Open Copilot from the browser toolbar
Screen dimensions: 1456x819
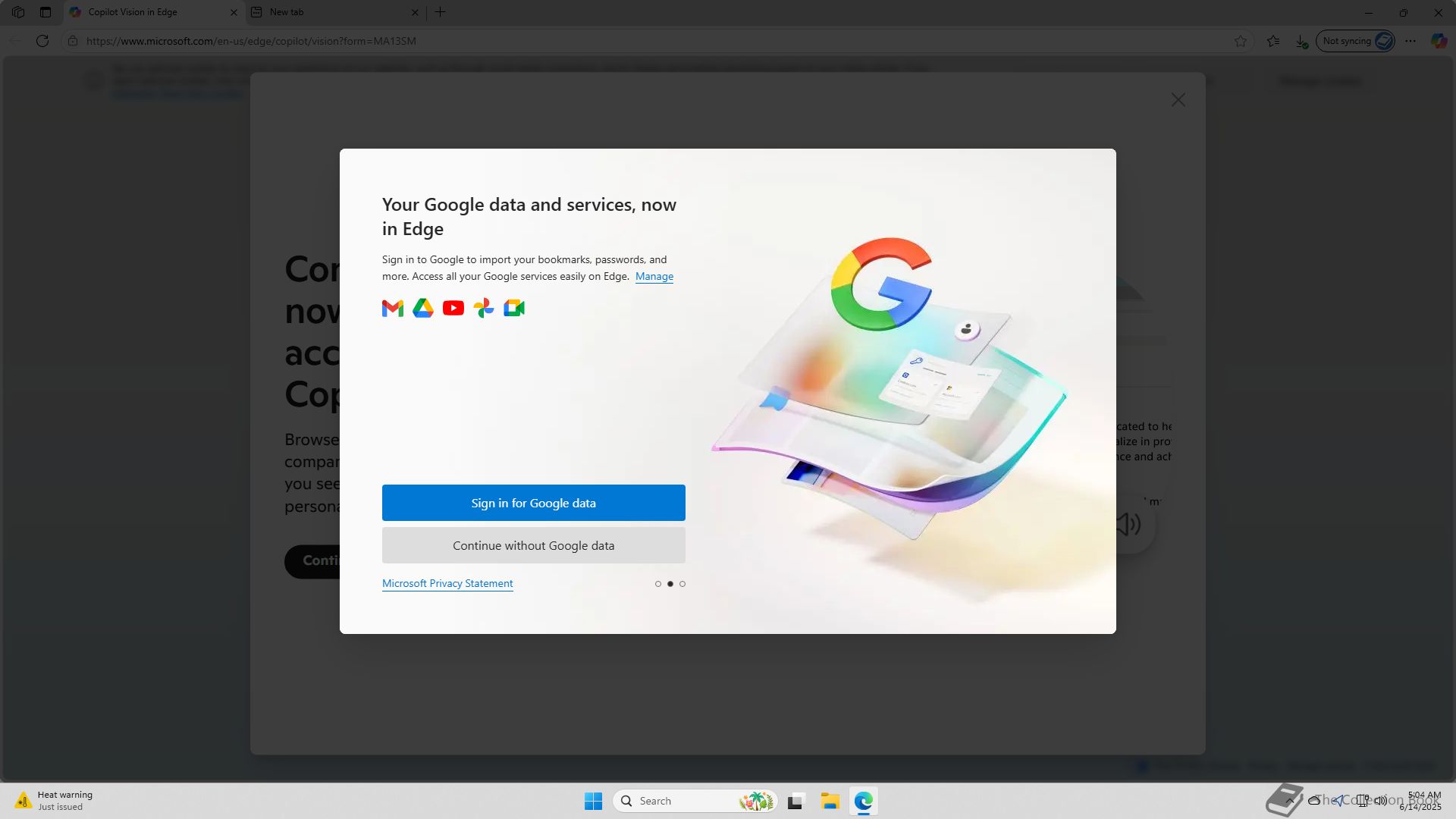click(x=1439, y=41)
